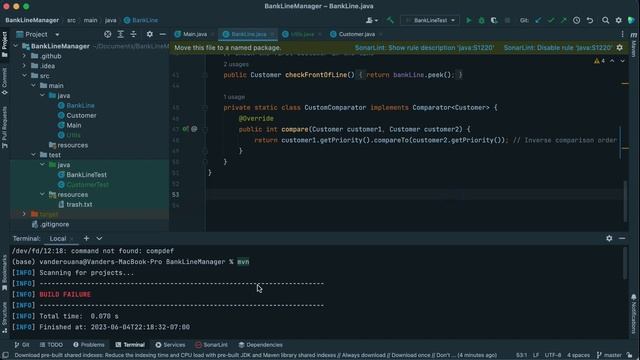Image resolution: width=640 pixels, height=360 pixels.
Task: Open the notification bar gear icon
Action: point(620,48)
